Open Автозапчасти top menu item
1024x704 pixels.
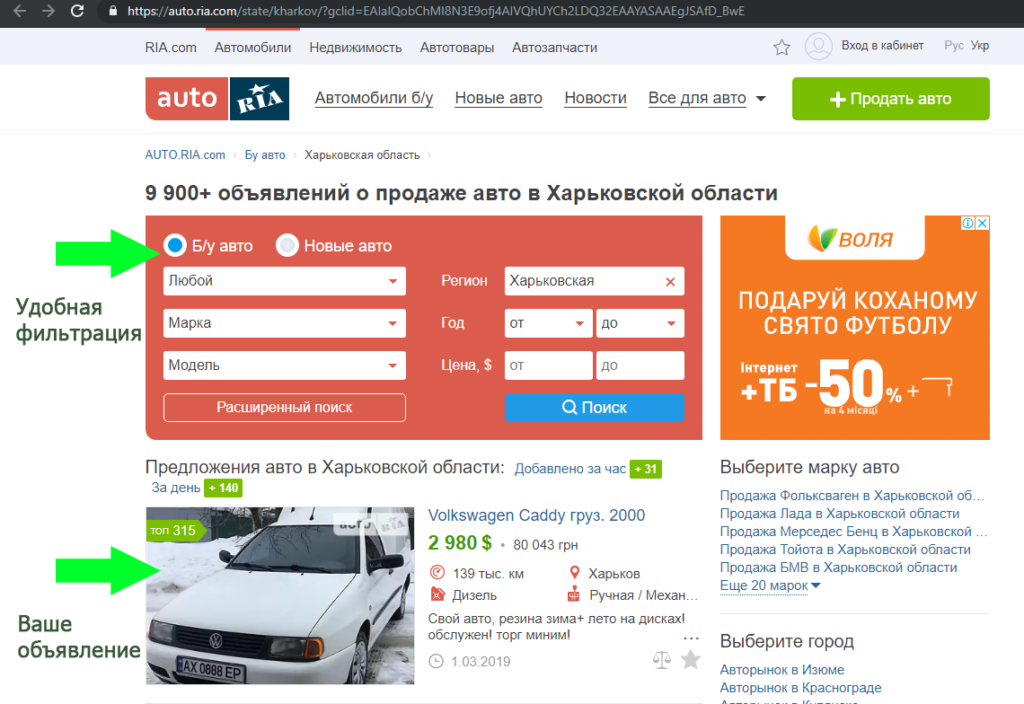554,48
